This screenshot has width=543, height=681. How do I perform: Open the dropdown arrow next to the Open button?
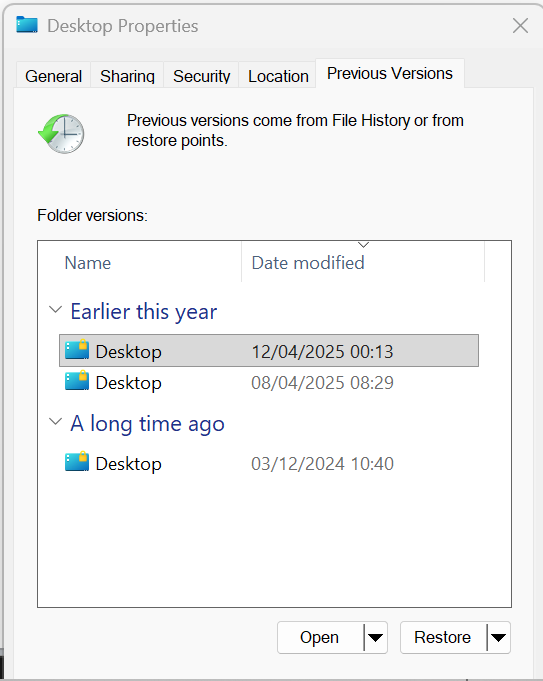[375, 638]
